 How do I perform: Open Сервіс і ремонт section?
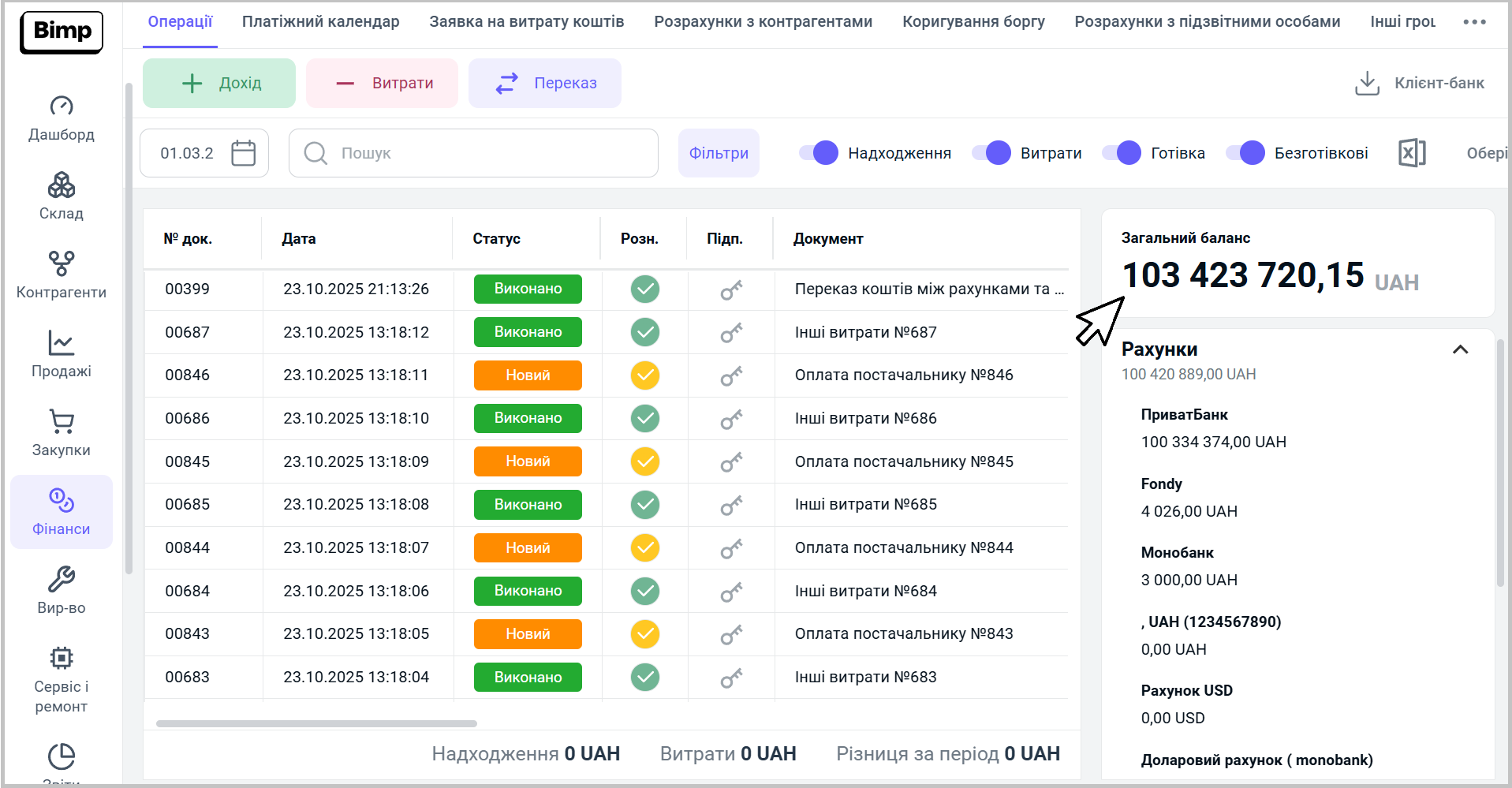point(61,678)
